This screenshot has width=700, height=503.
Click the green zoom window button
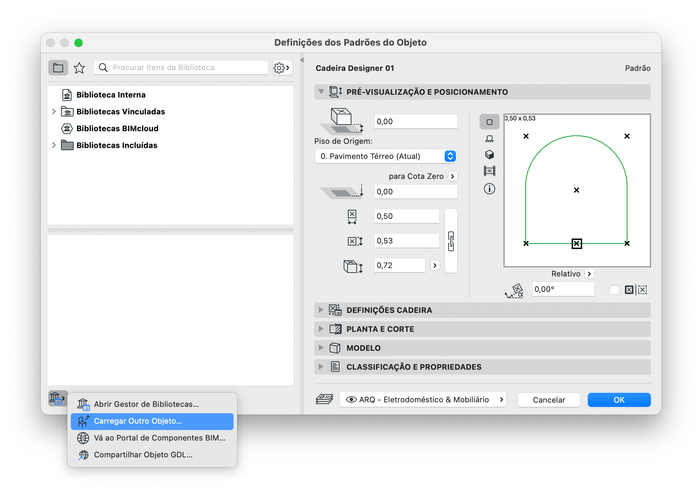(x=79, y=43)
